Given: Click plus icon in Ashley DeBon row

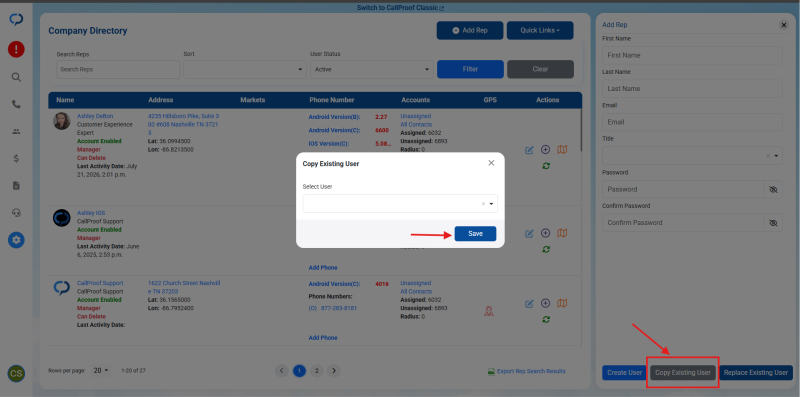Looking at the screenshot, I should [x=545, y=150].
